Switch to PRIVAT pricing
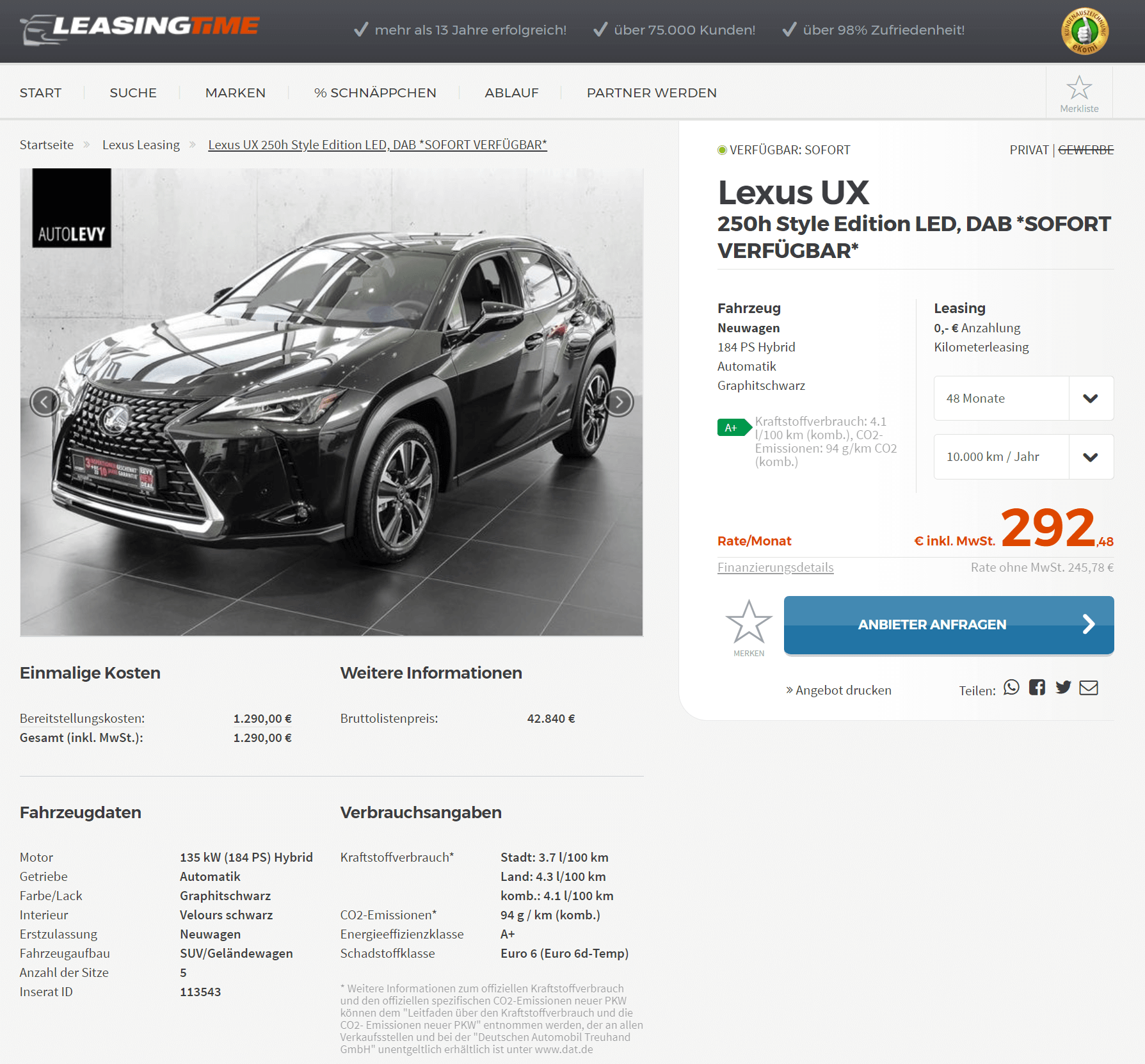This screenshot has height=1064, width=1145. (x=1029, y=150)
